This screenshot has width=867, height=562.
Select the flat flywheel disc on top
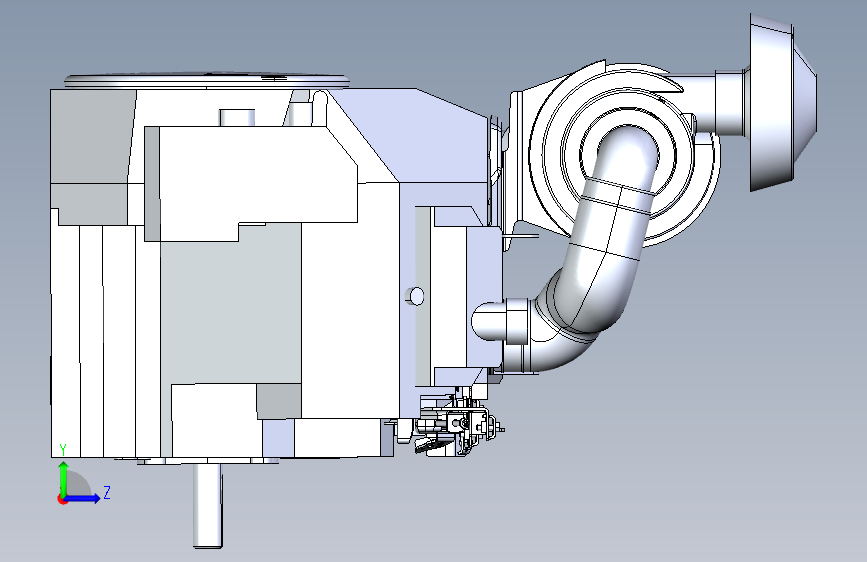click(207, 80)
